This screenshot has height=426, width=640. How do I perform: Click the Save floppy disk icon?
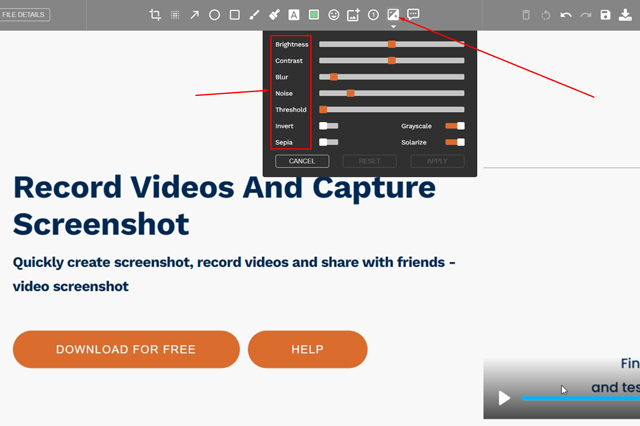605,15
